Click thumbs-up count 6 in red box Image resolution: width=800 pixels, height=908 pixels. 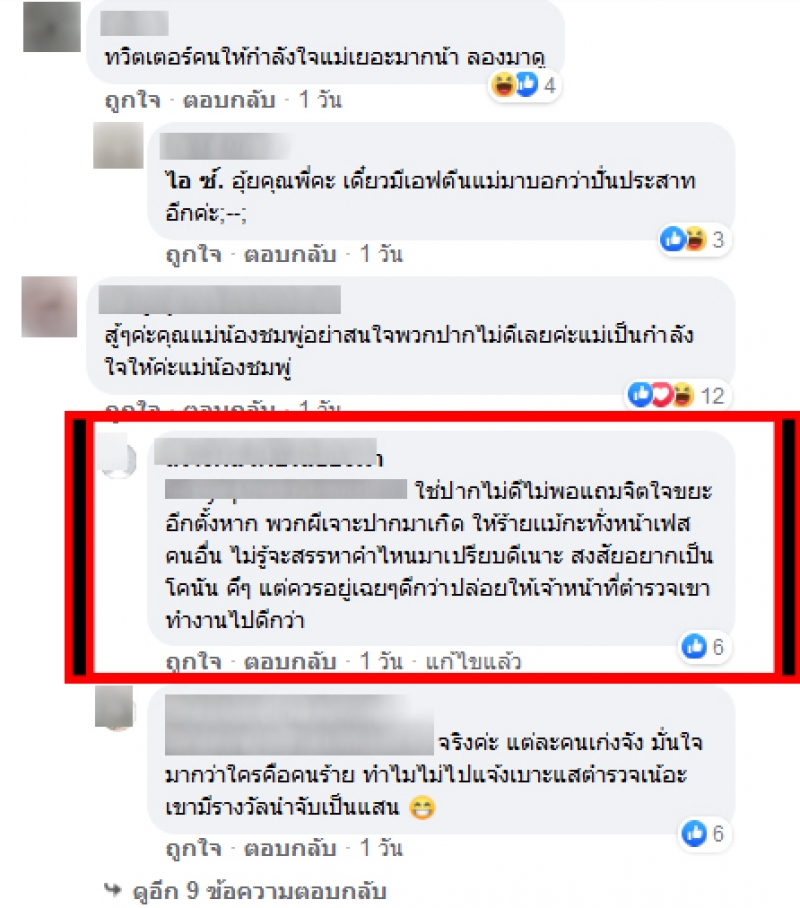pos(703,646)
